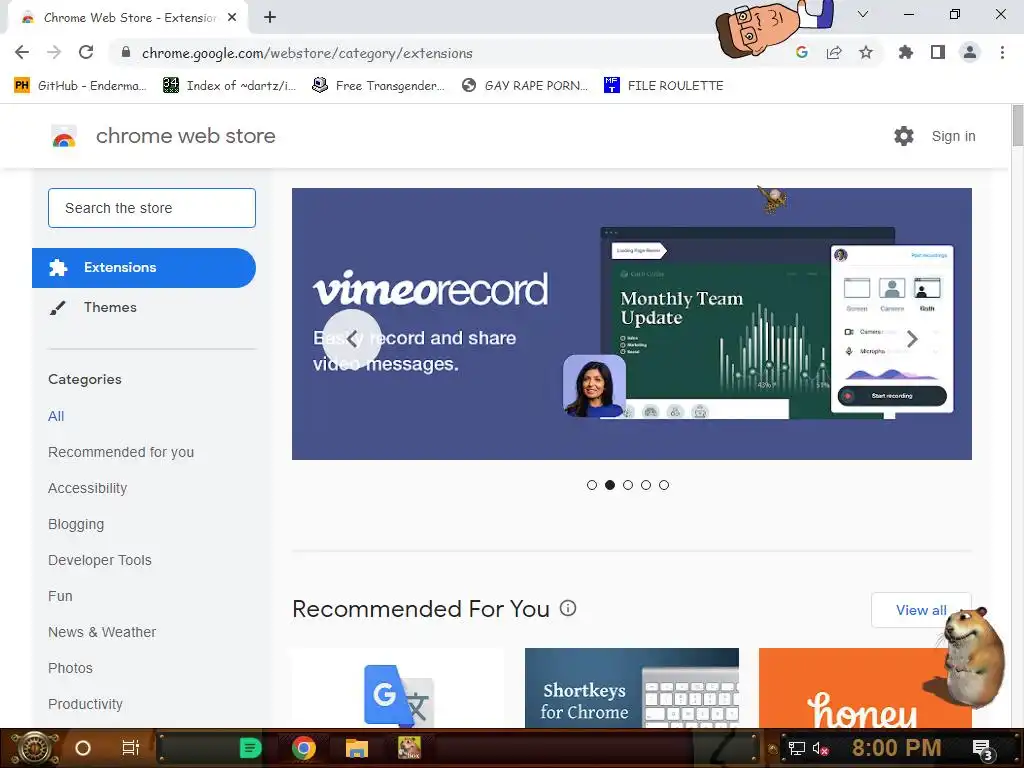Image resolution: width=1024 pixels, height=768 pixels.
Task: Show the previous carousel slide
Action: pos(352,338)
